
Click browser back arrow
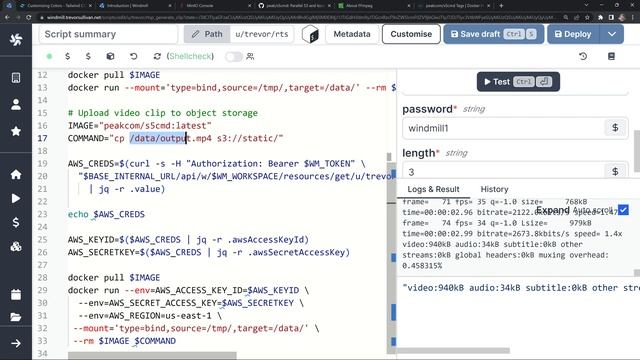[x=7, y=18]
